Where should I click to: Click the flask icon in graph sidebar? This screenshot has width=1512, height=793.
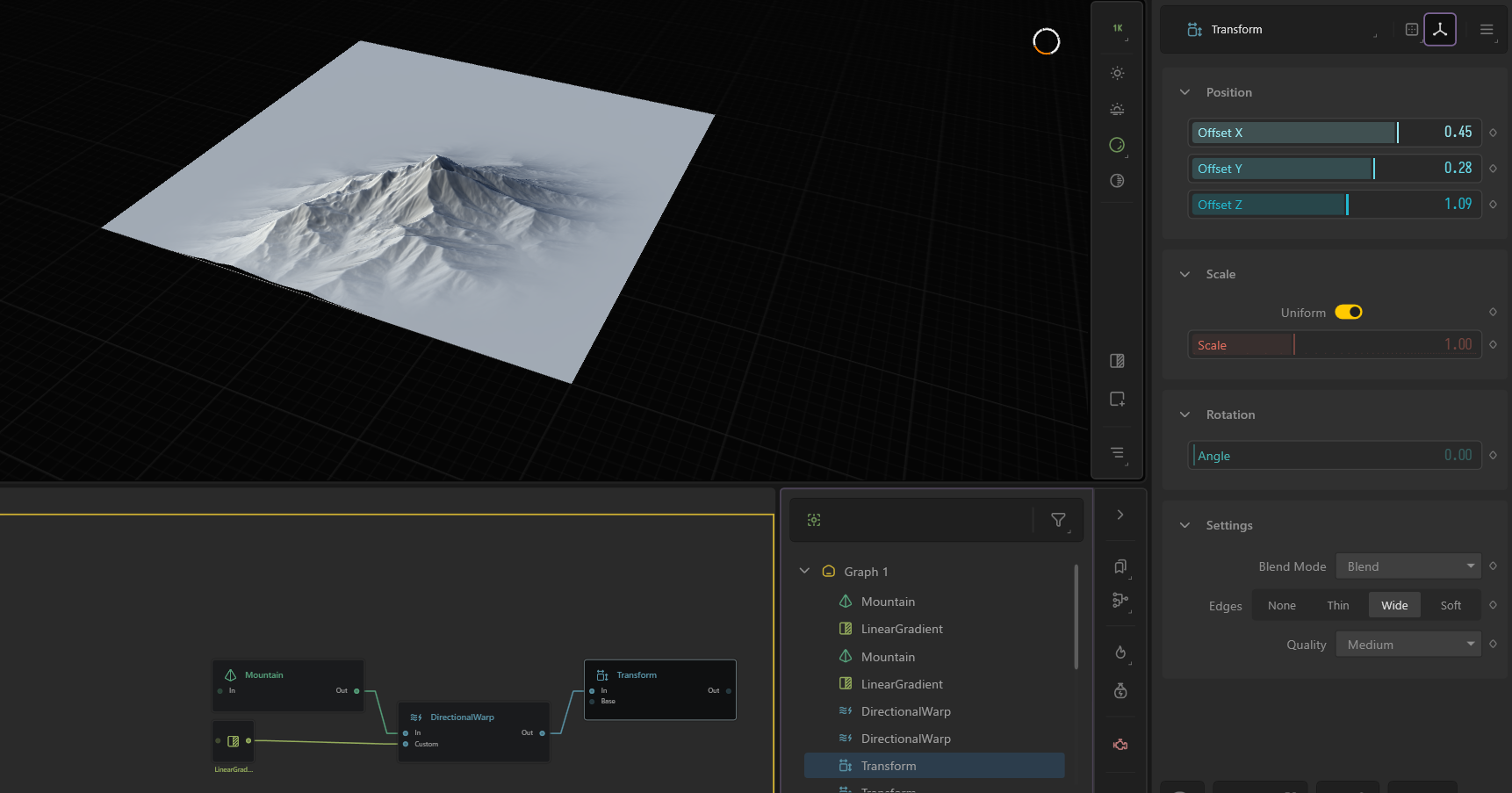[x=1120, y=690]
